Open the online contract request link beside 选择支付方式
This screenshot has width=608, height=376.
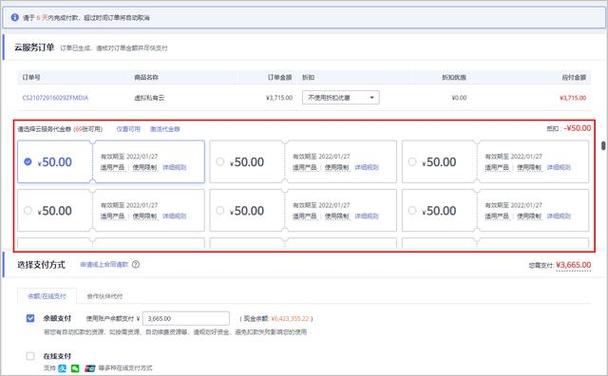point(104,264)
